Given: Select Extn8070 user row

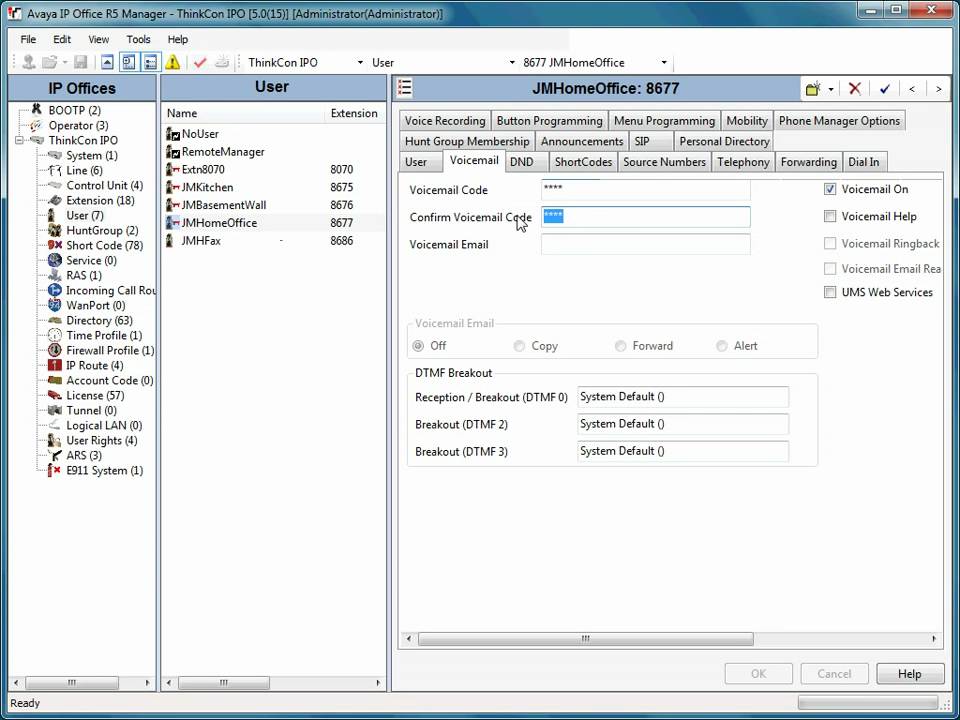Looking at the screenshot, I should pos(273,170).
